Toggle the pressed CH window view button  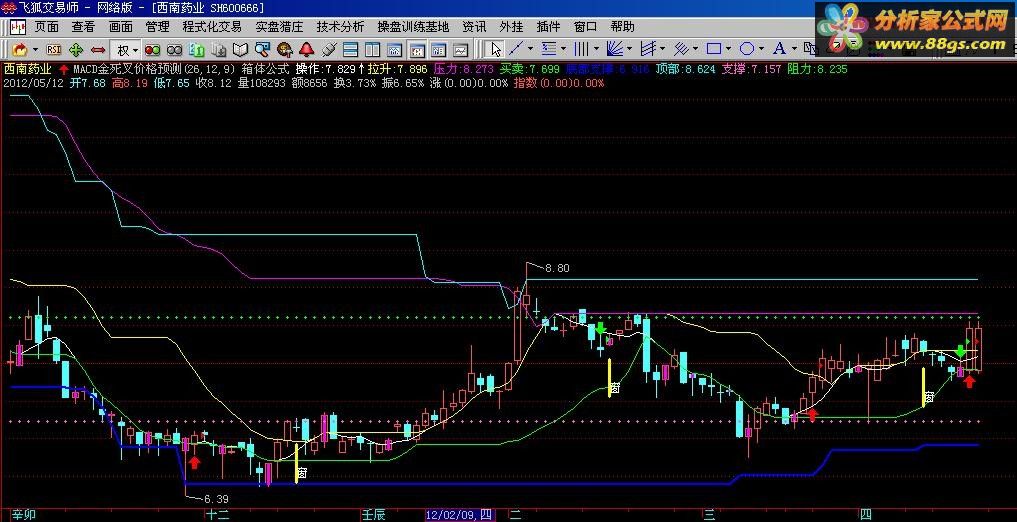point(417,49)
